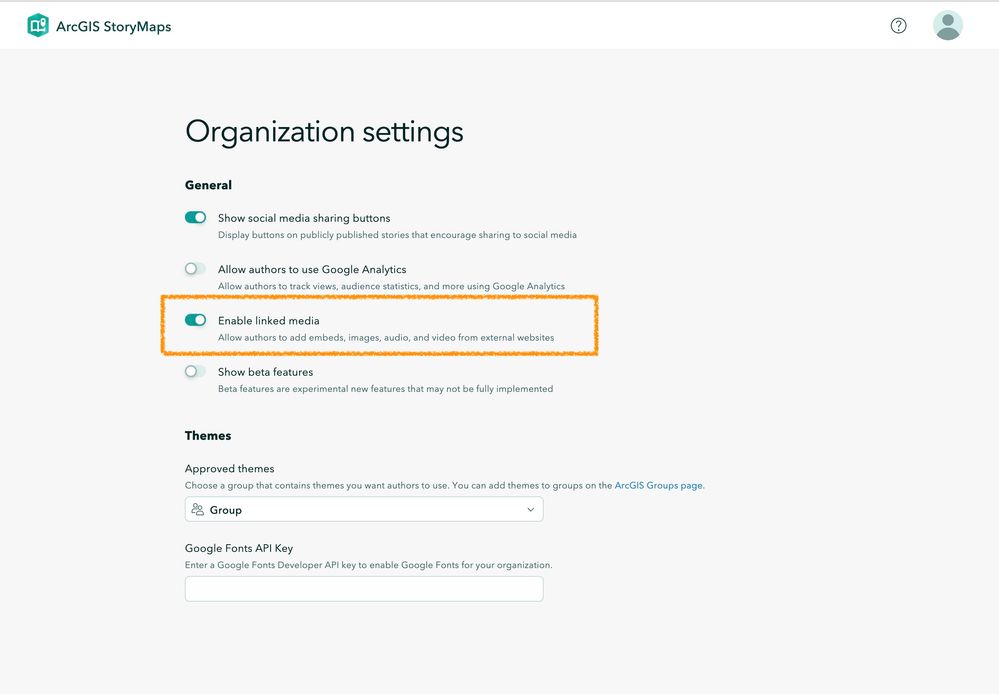Screen dimensions: 999x694
Task: Click the ArcGIS StoryMaps title text
Action: [x=113, y=27]
